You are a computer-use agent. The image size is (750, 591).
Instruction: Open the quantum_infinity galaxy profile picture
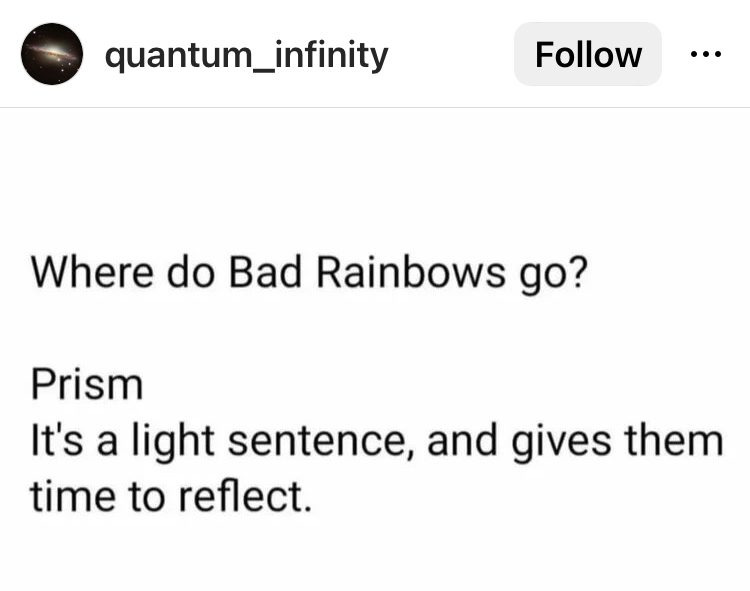coord(52,54)
